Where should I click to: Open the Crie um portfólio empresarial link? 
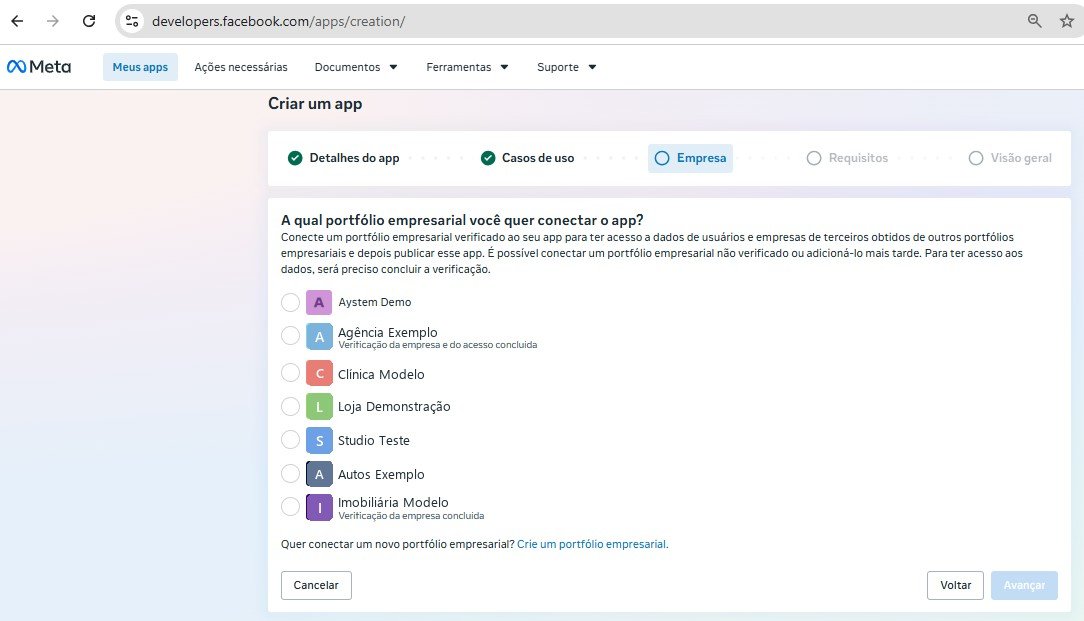(x=592, y=544)
